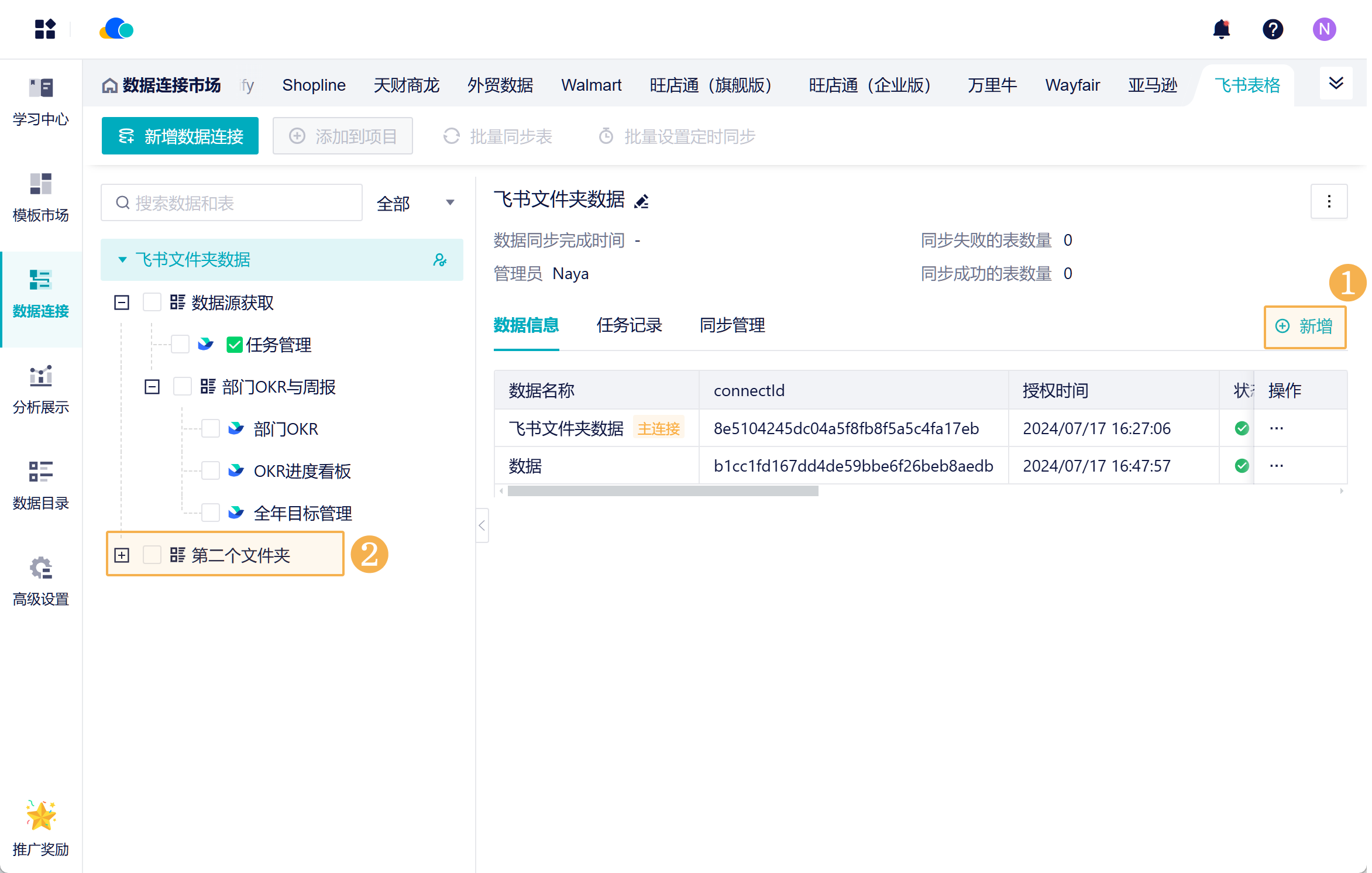Open the 同步管理 tab
1372x873 pixels.
(732, 325)
